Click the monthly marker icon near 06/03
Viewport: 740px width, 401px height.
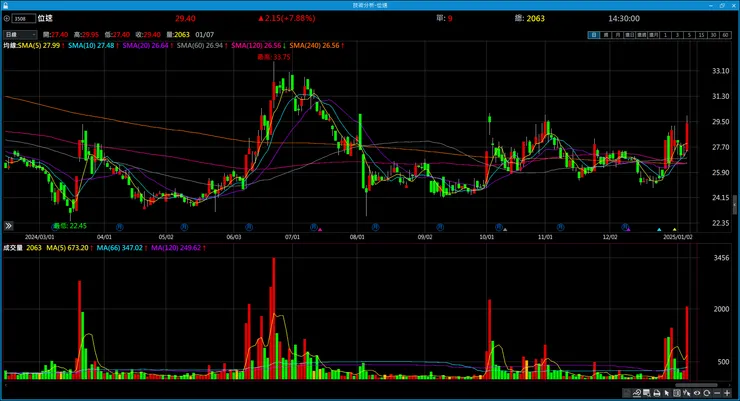pos(249,227)
